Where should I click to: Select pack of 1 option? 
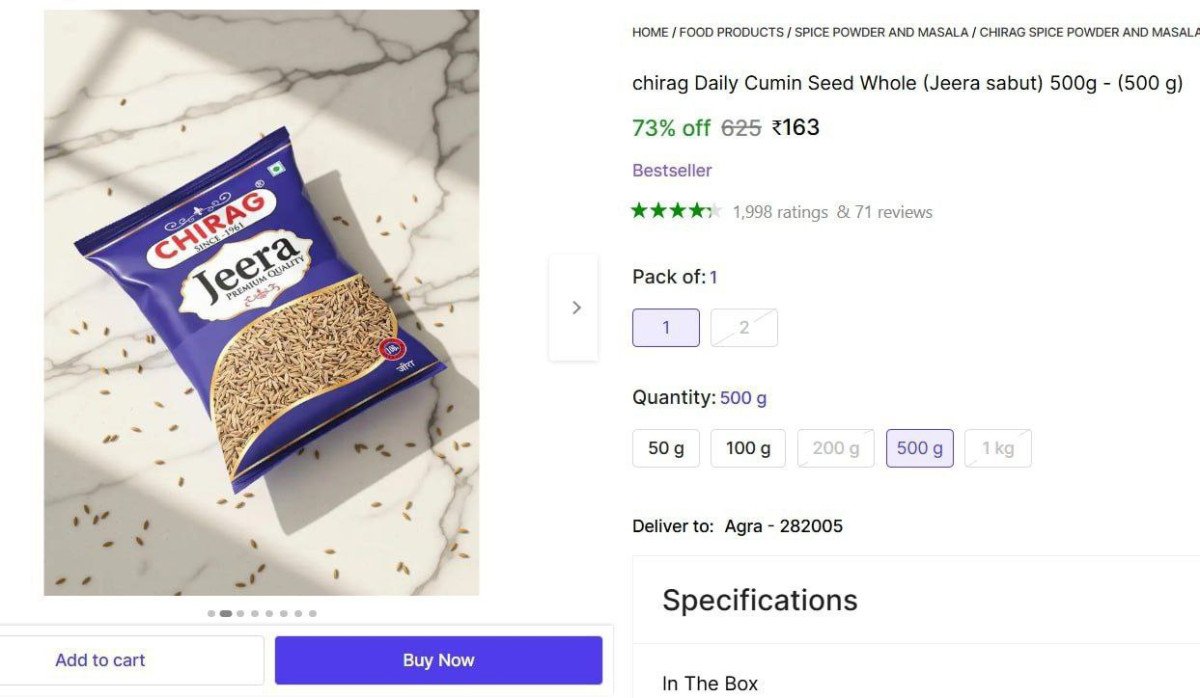666,328
